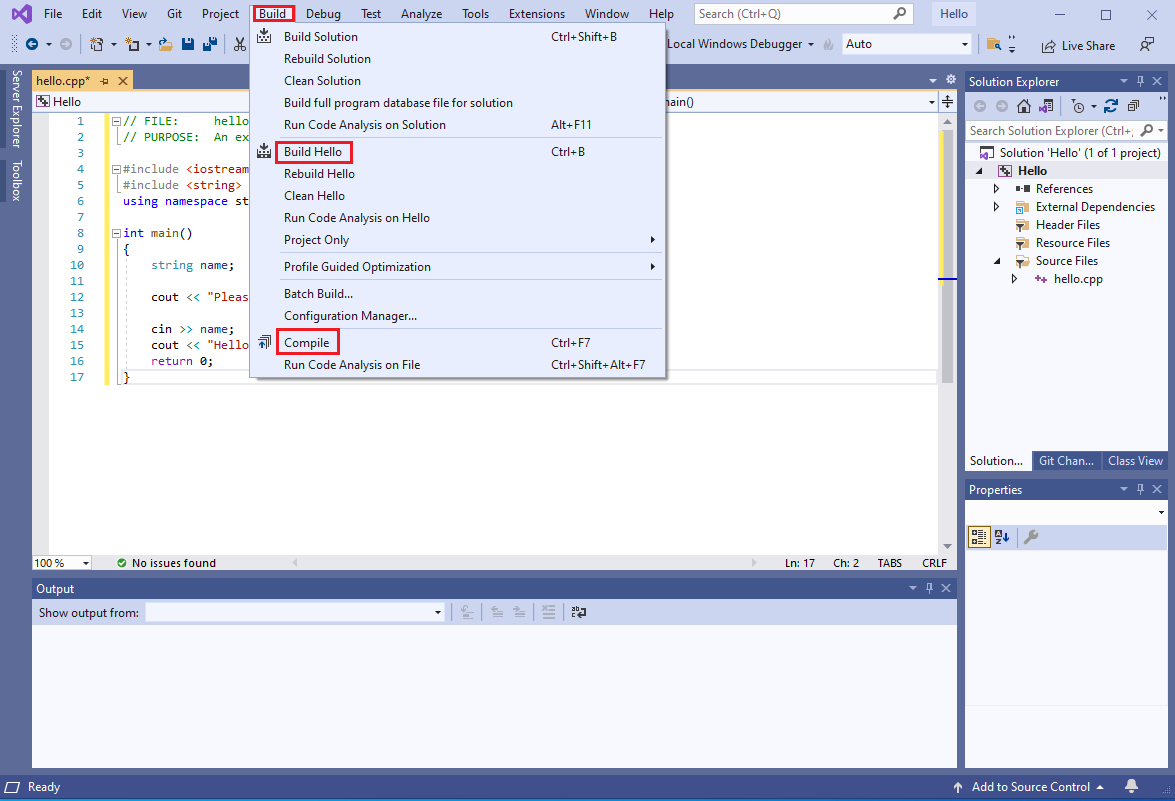Select Build Solution from Build menu
The height and width of the screenshot is (801, 1175).
(457, 37)
